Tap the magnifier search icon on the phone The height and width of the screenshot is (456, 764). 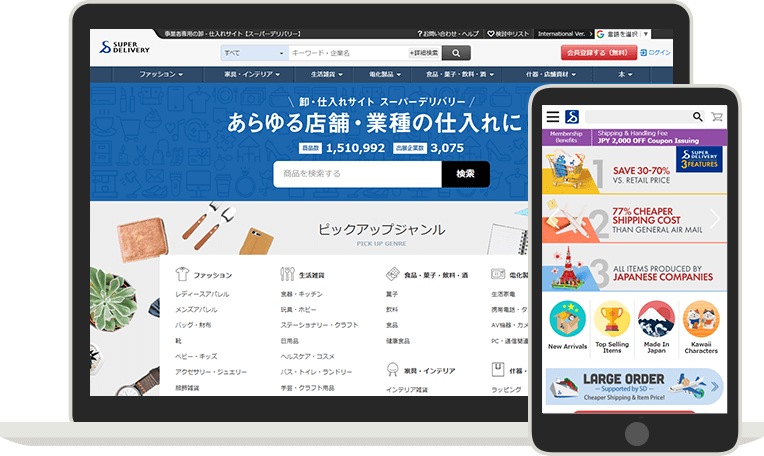pyautogui.click(x=698, y=117)
